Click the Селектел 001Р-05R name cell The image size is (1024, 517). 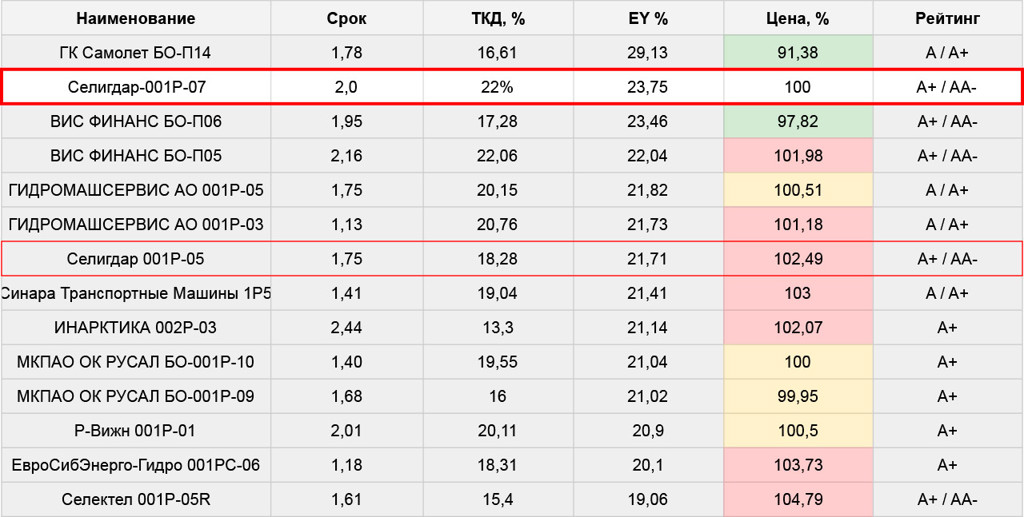tap(135, 499)
